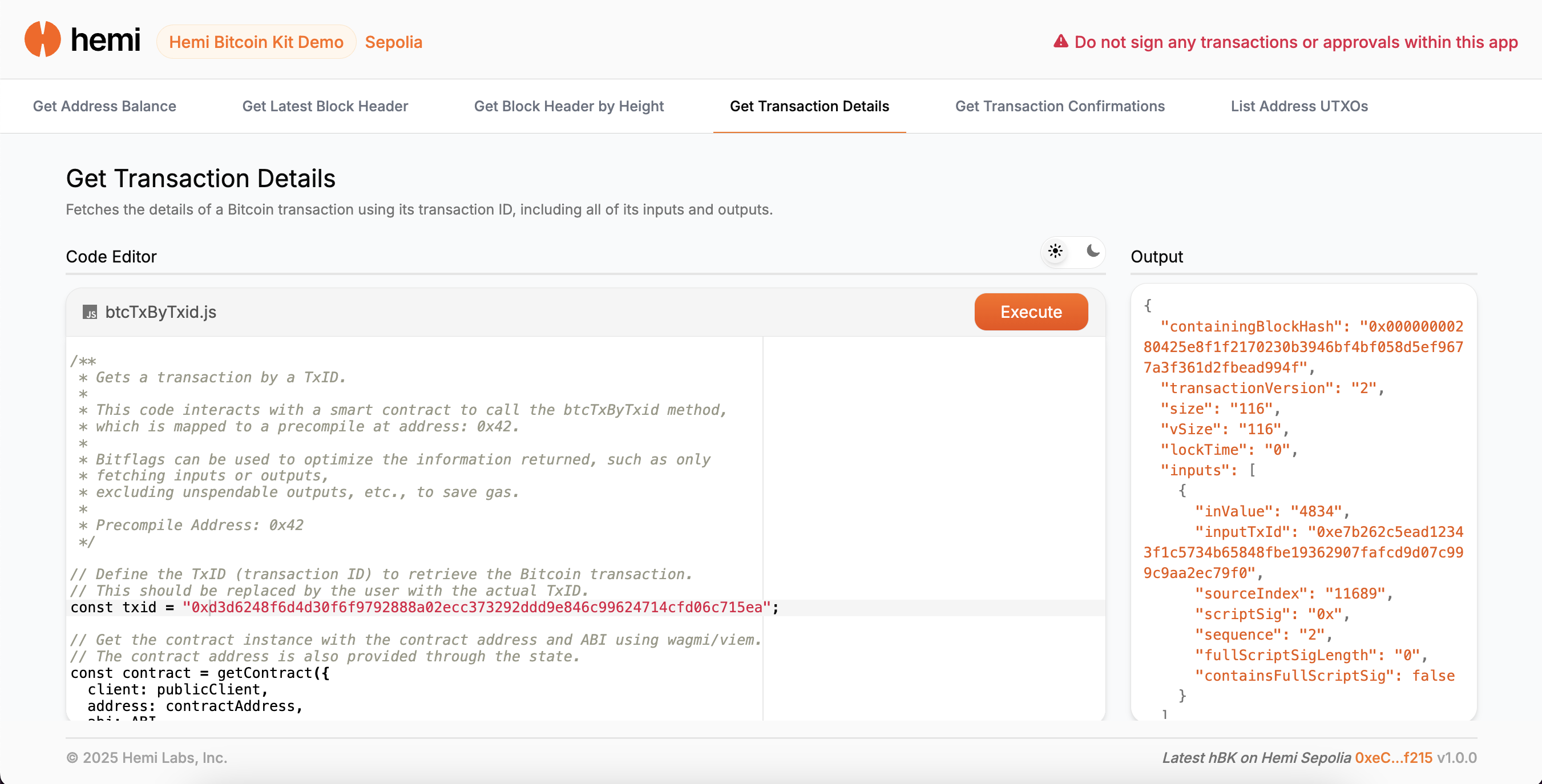1542x784 pixels.
Task: Click the btcTxByTxid.js filename header
Action: (160, 313)
